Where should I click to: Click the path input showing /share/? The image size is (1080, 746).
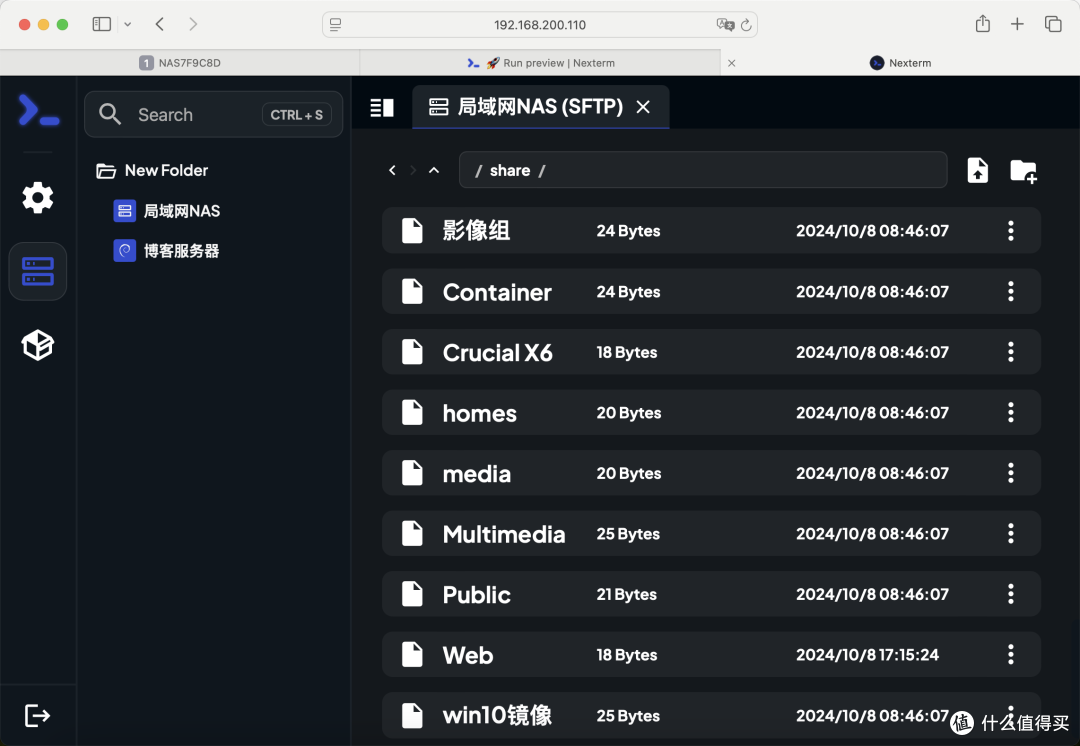[703, 170]
